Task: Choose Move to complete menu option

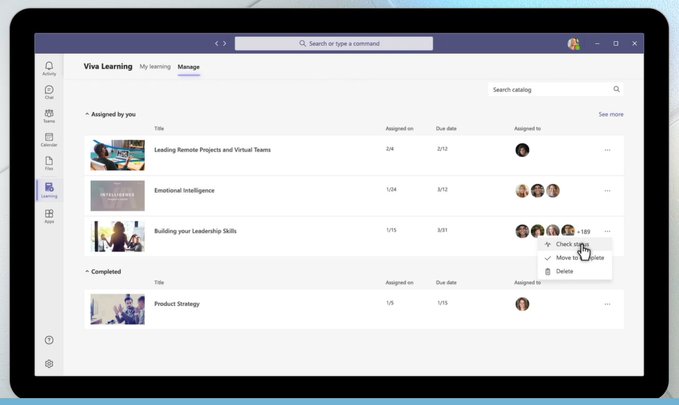Action: 575,258
